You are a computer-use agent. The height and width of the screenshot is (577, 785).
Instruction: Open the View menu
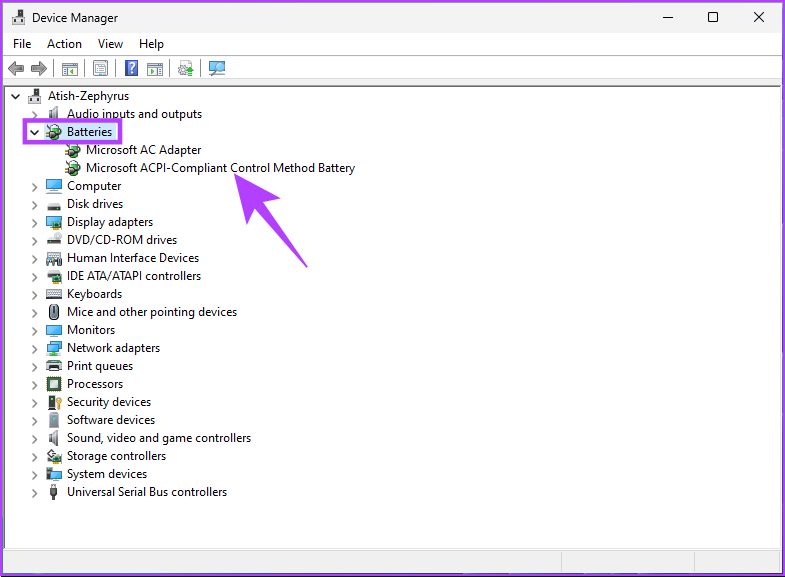(110, 44)
